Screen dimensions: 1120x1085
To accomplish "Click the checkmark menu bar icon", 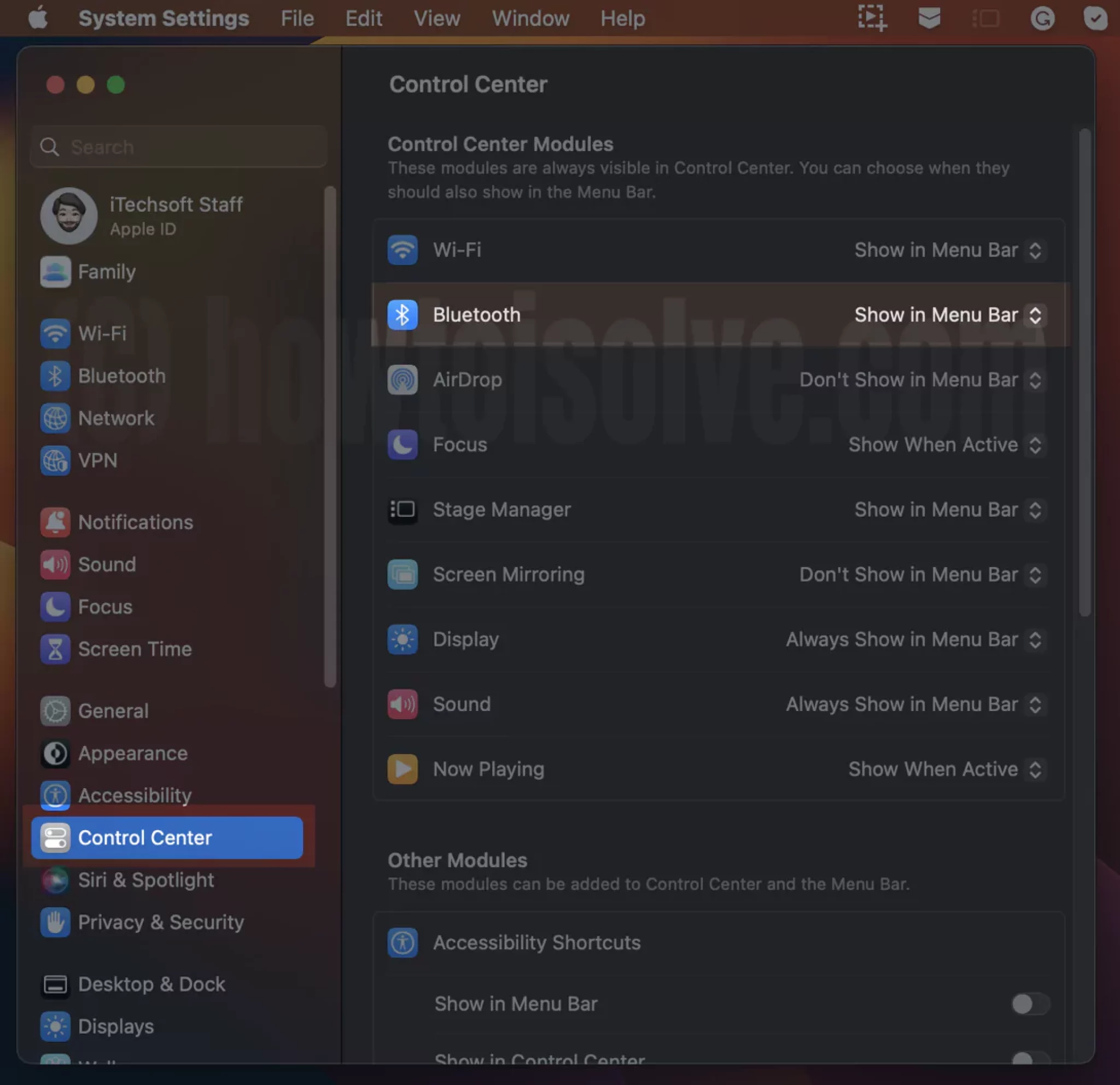I will click(x=1095, y=18).
